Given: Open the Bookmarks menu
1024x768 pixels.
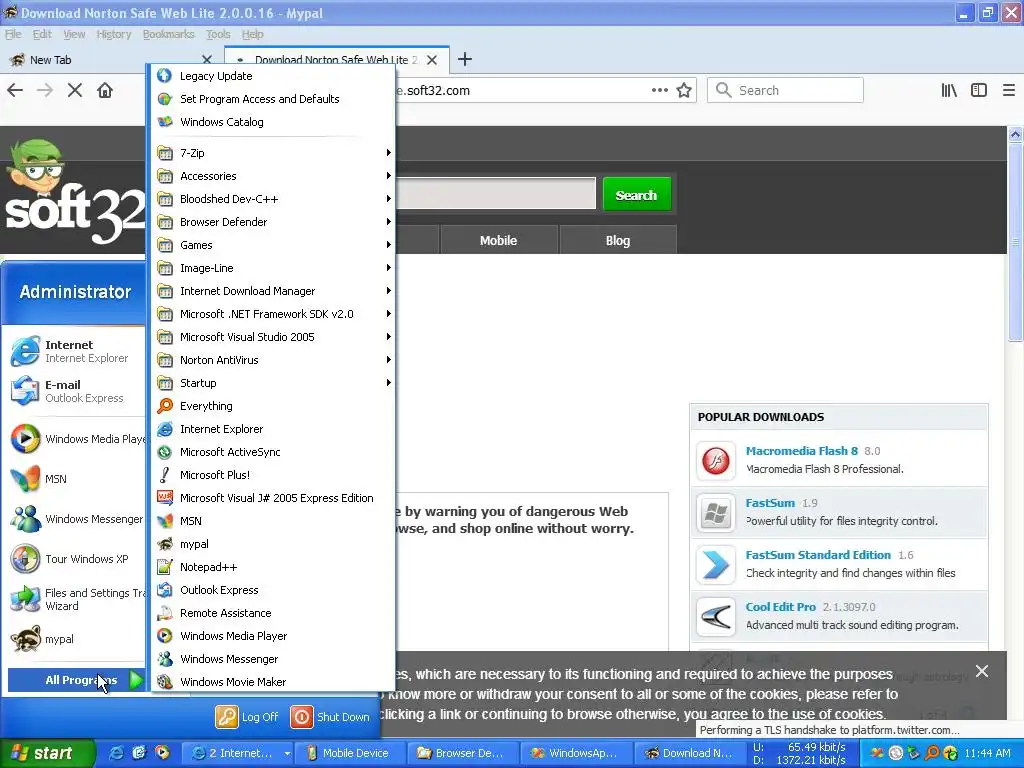Looking at the screenshot, I should 168,34.
